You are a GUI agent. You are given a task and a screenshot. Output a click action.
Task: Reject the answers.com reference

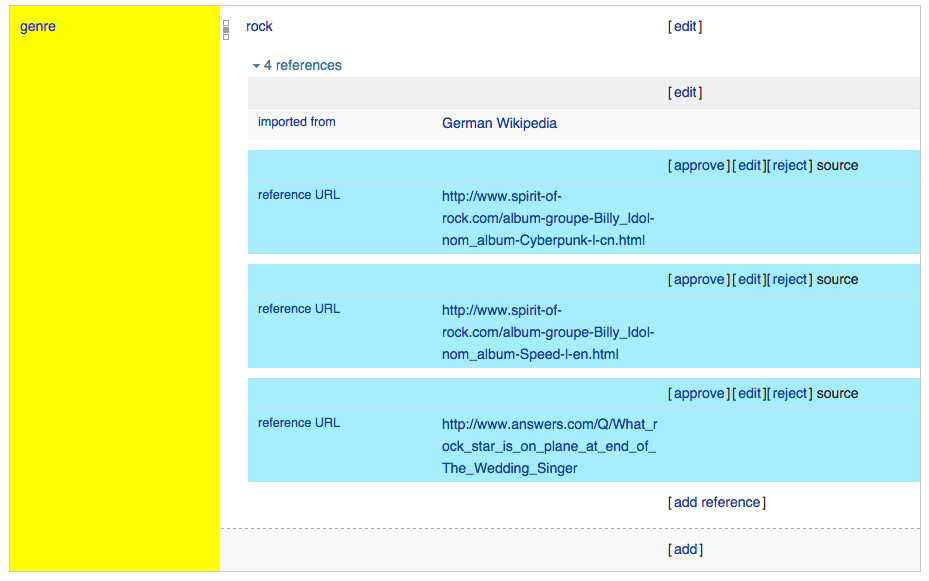[x=789, y=394]
